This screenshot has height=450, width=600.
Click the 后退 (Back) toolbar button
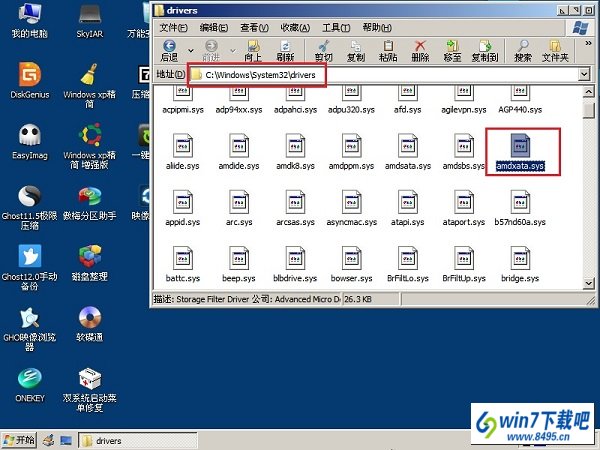[x=169, y=51]
